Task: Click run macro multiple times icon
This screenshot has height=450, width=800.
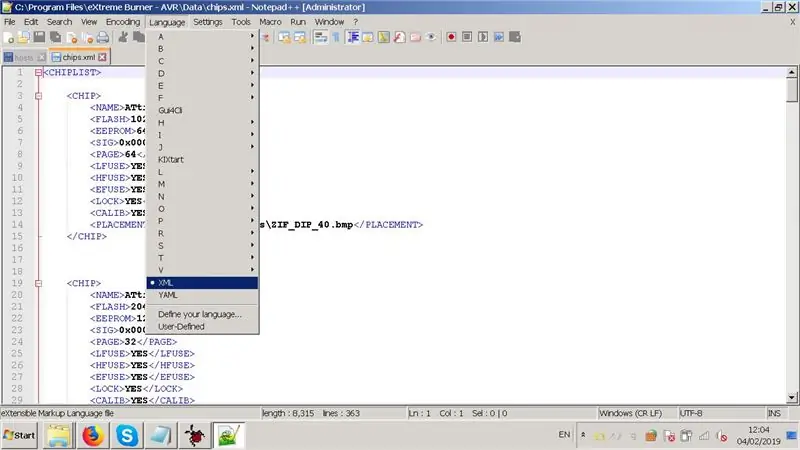Action: [498, 37]
